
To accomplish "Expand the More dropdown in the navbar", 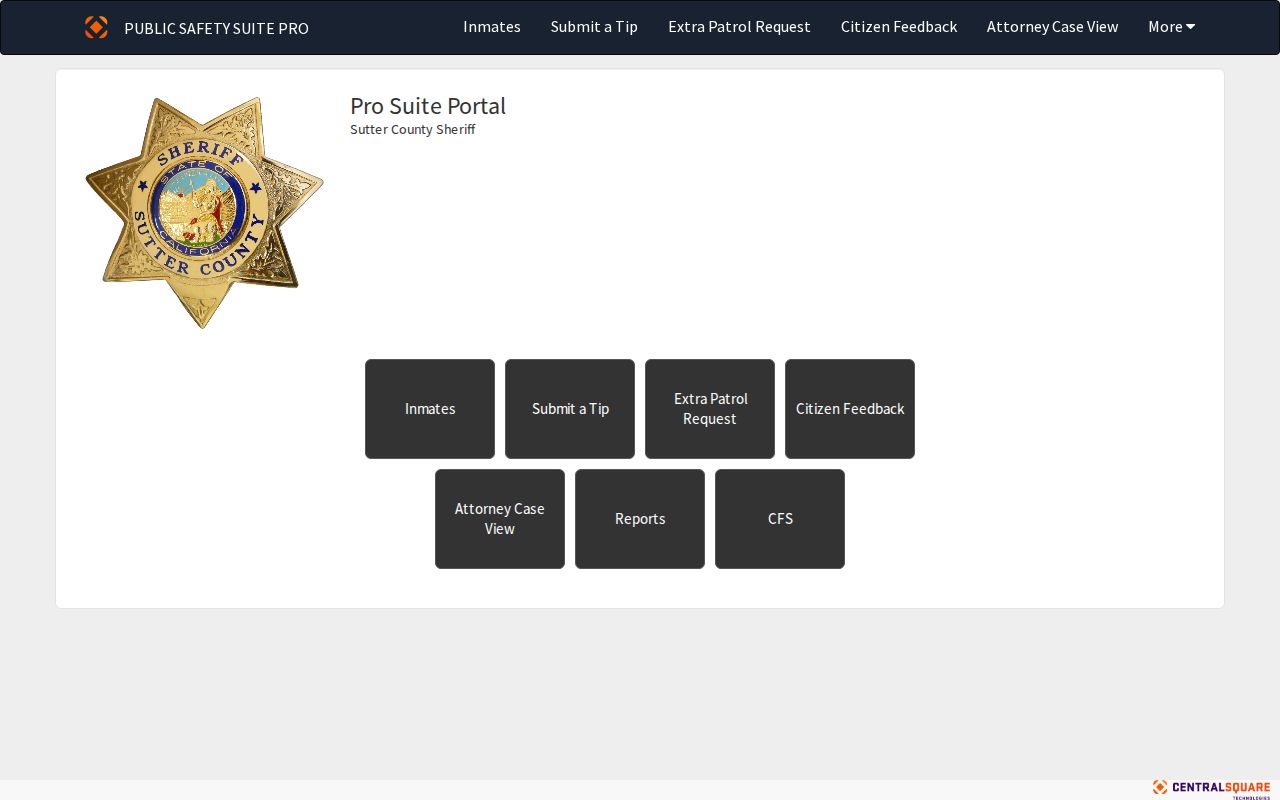I will [1171, 27].
